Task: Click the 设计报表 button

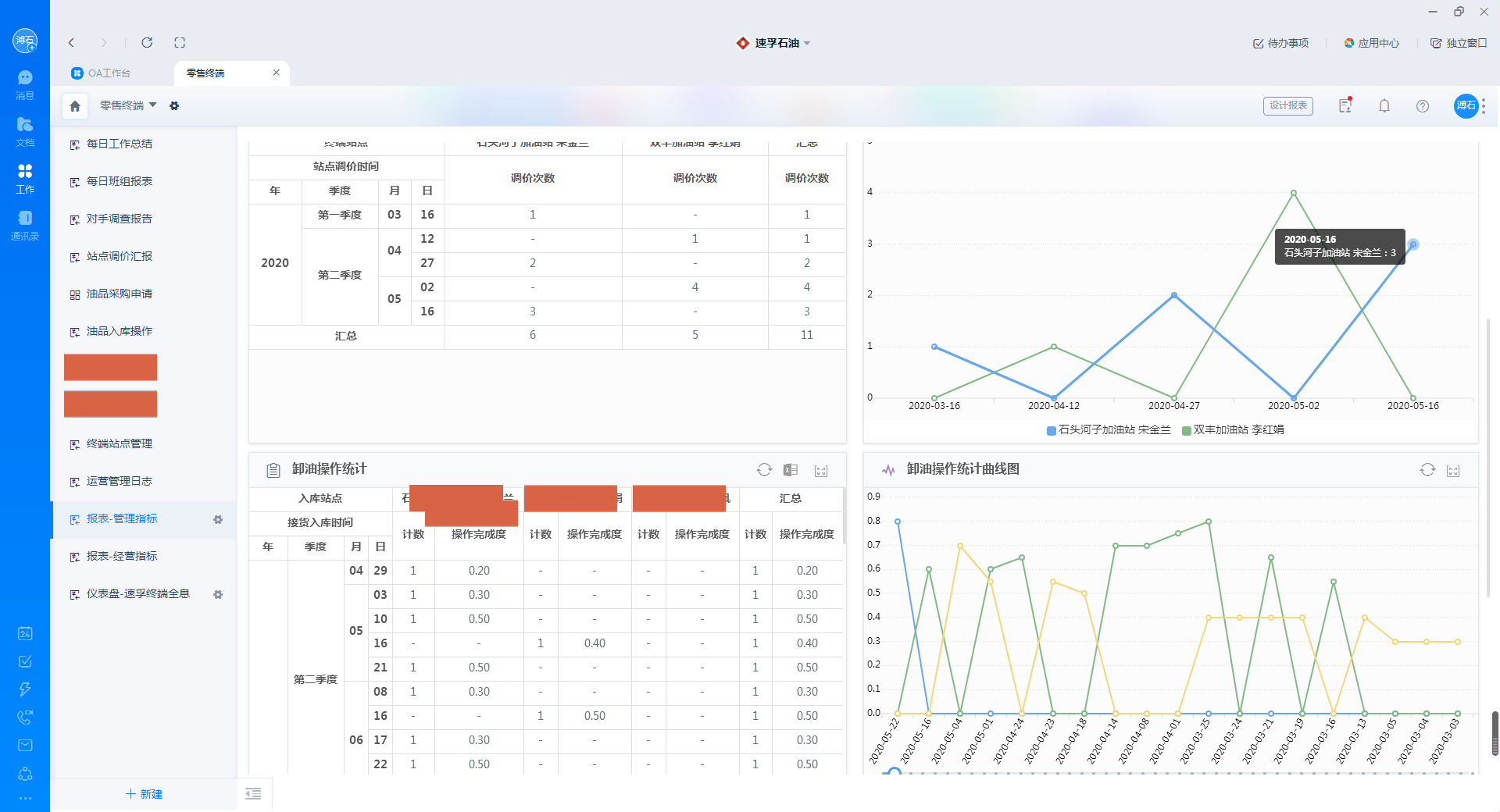Action: point(1287,105)
